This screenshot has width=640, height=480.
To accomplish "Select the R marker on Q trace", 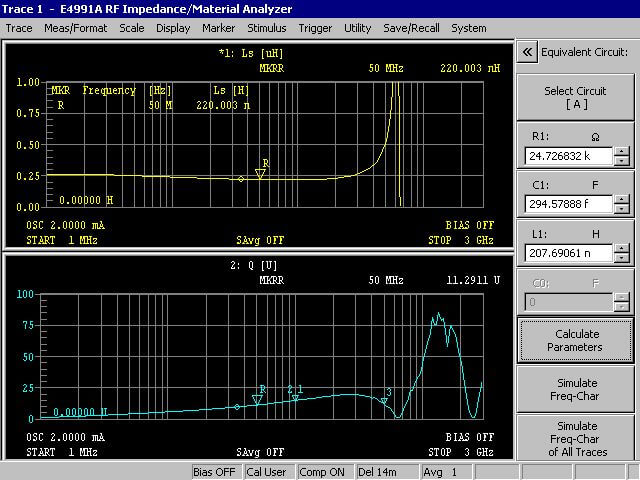I will (x=257, y=400).
